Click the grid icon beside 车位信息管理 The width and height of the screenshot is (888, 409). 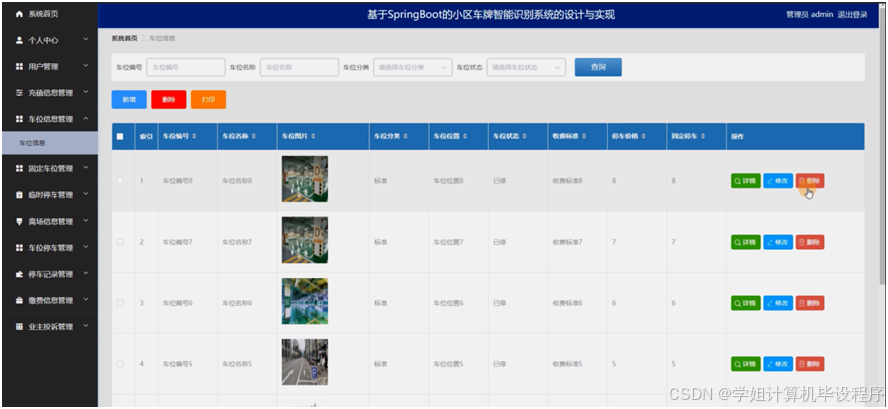pyautogui.click(x=19, y=119)
